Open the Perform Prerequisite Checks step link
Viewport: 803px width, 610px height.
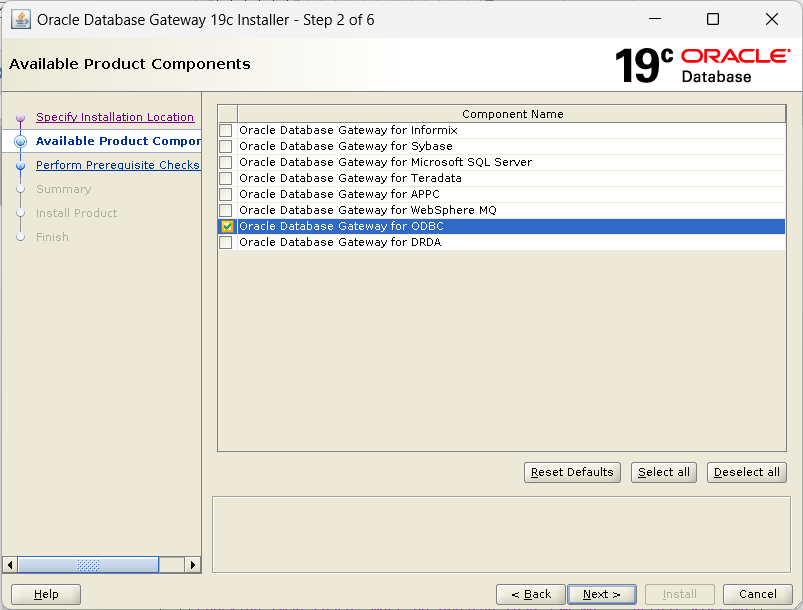pyautogui.click(x=117, y=165)
